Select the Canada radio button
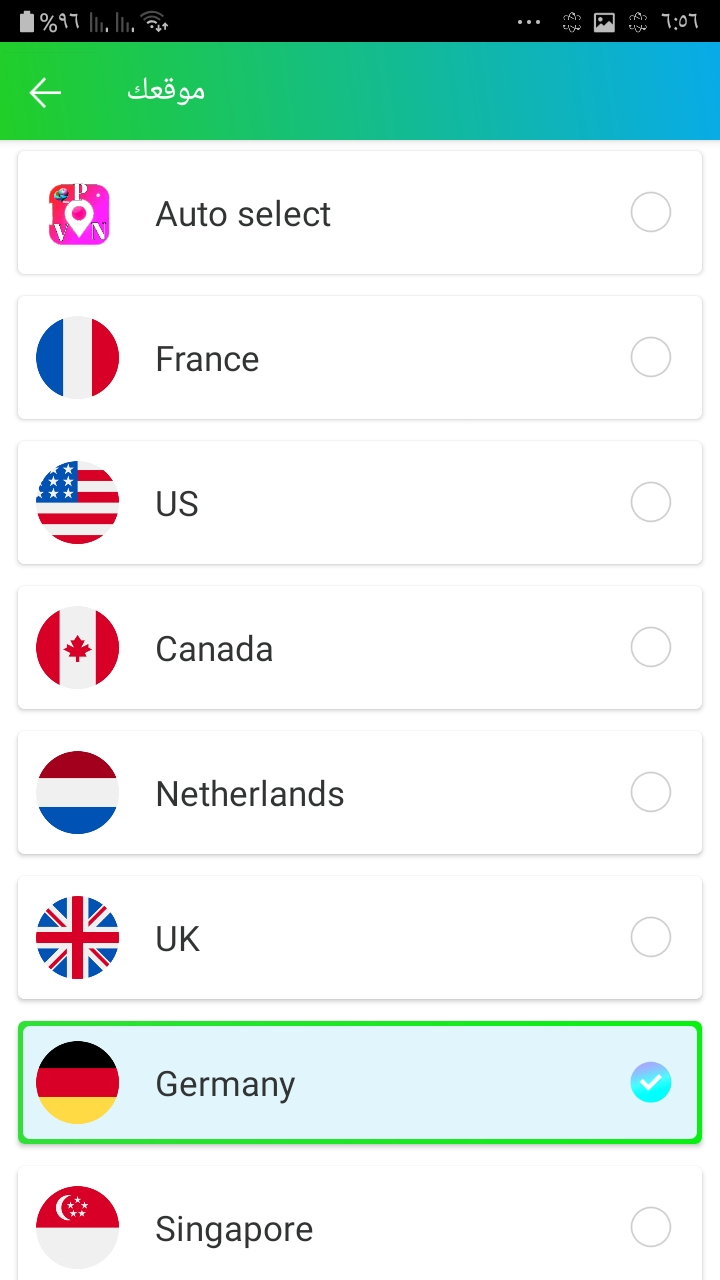Viewport: 720px width, 1280px height. click(650, 648)
